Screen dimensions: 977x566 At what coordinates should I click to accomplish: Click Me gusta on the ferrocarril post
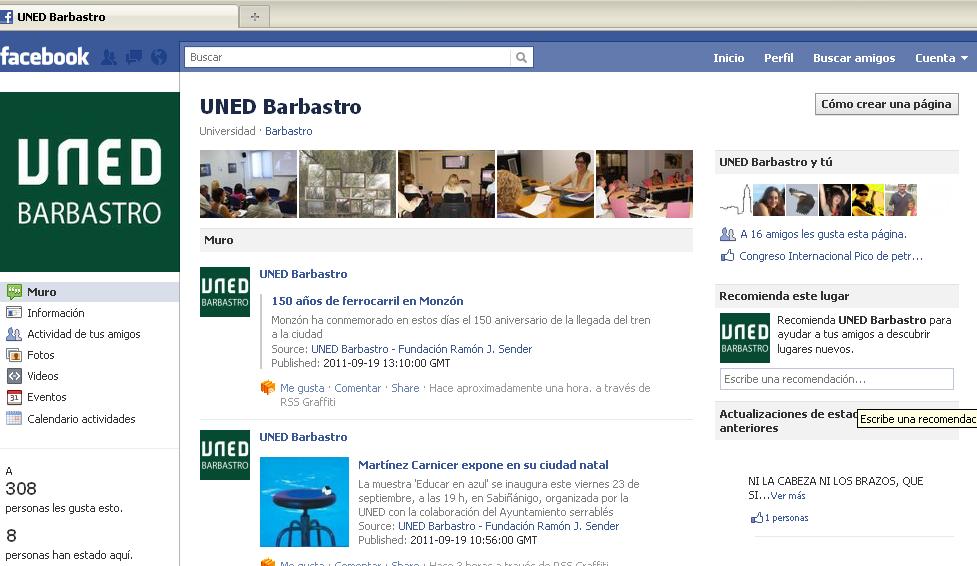click(302, 388)
